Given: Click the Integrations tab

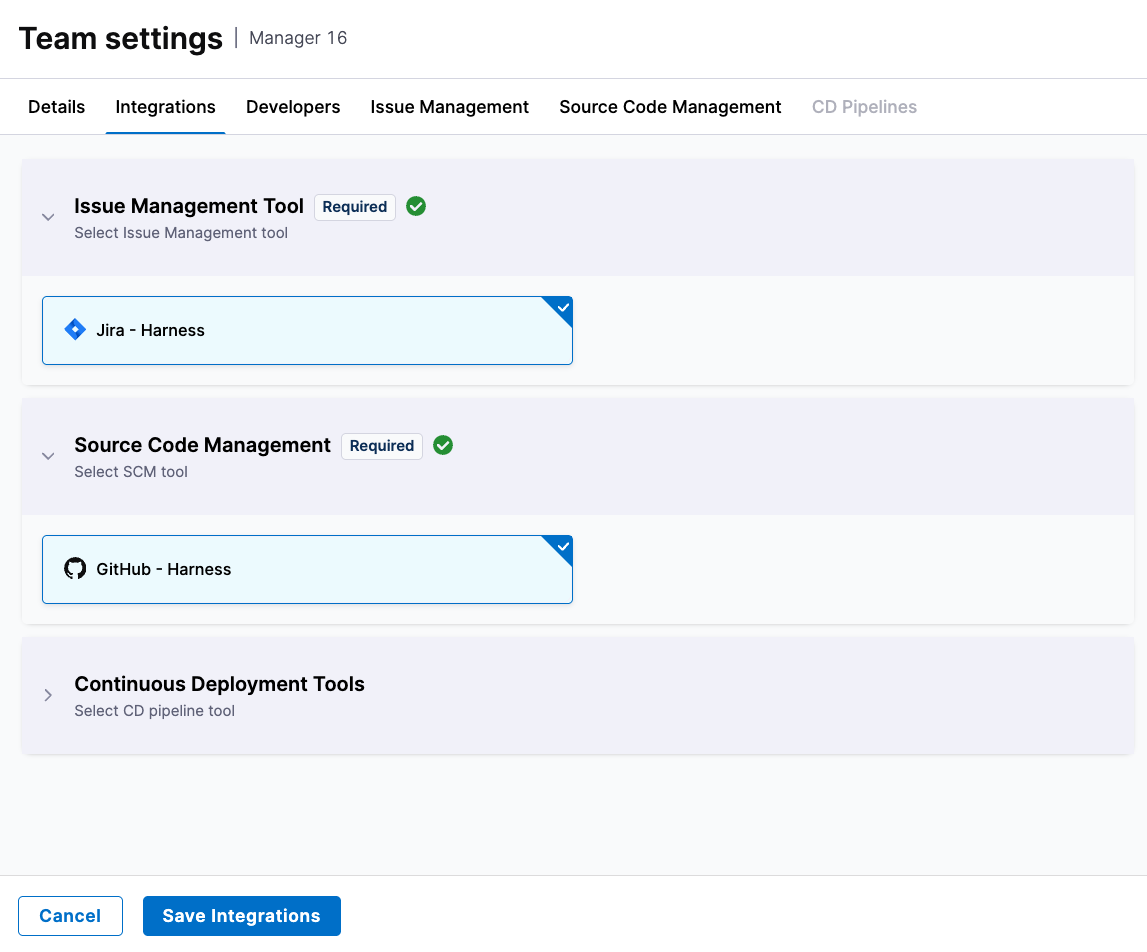Looking at the screenshot, I should coord(166,107).
